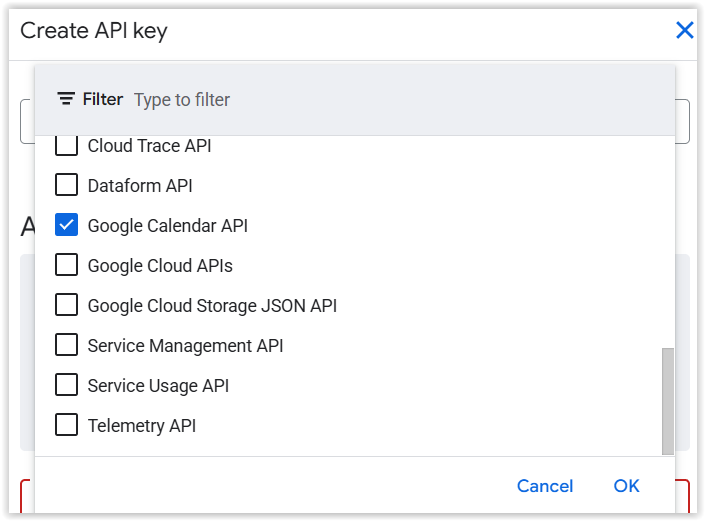Image resolution: width=705 pixels, height=521 pixels.
Task: Cancel the API selection
Action: coord(545,486)
